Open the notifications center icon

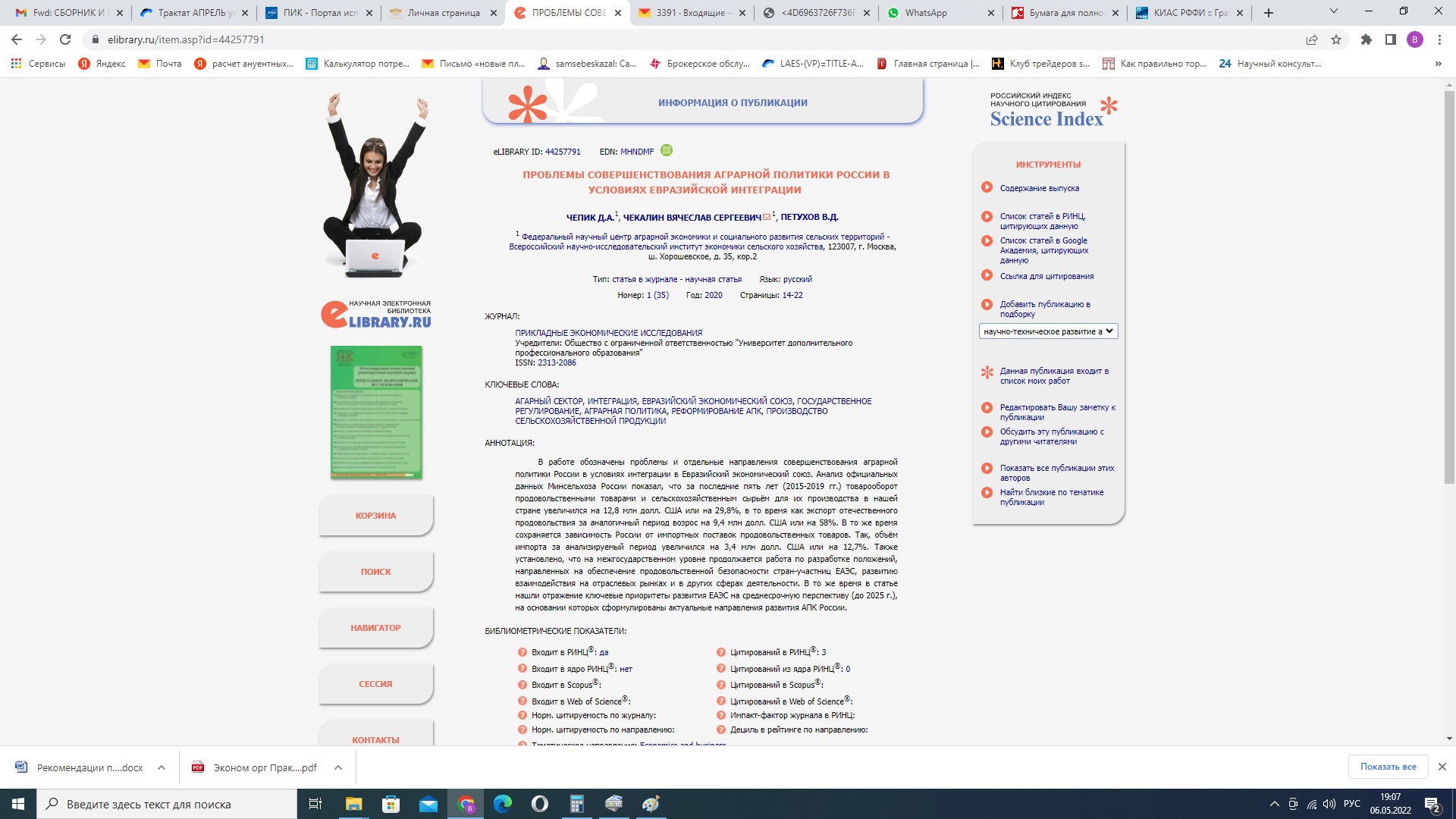1432,805
